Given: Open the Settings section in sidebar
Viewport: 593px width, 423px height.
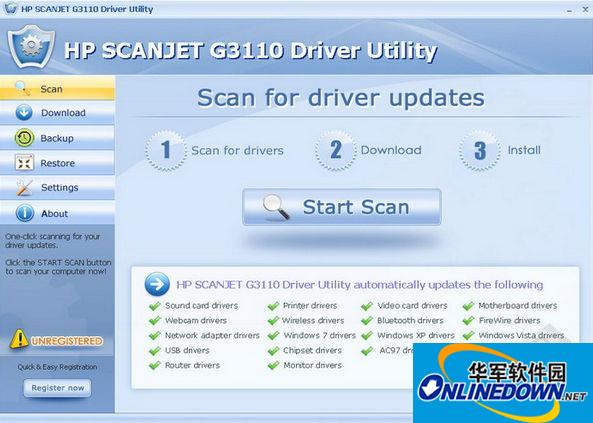Looking at the screenshot, I should coord(57,187).
